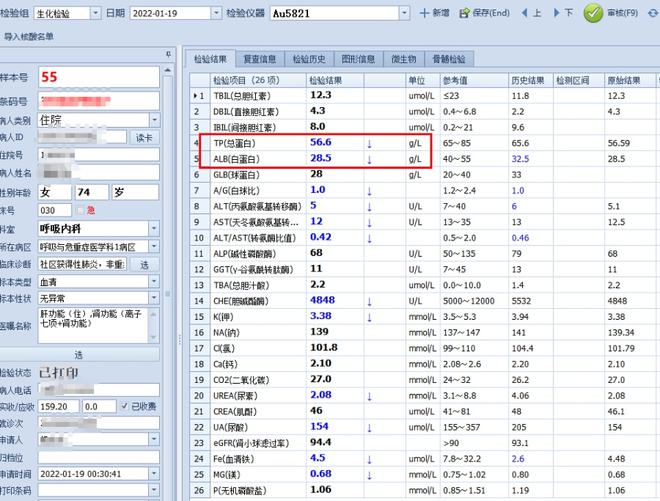The width and height of the screenshot is (660, 501).
Task: Select the eGFR(肾小球滤过率) row
Action: click(x=423, y=443)
